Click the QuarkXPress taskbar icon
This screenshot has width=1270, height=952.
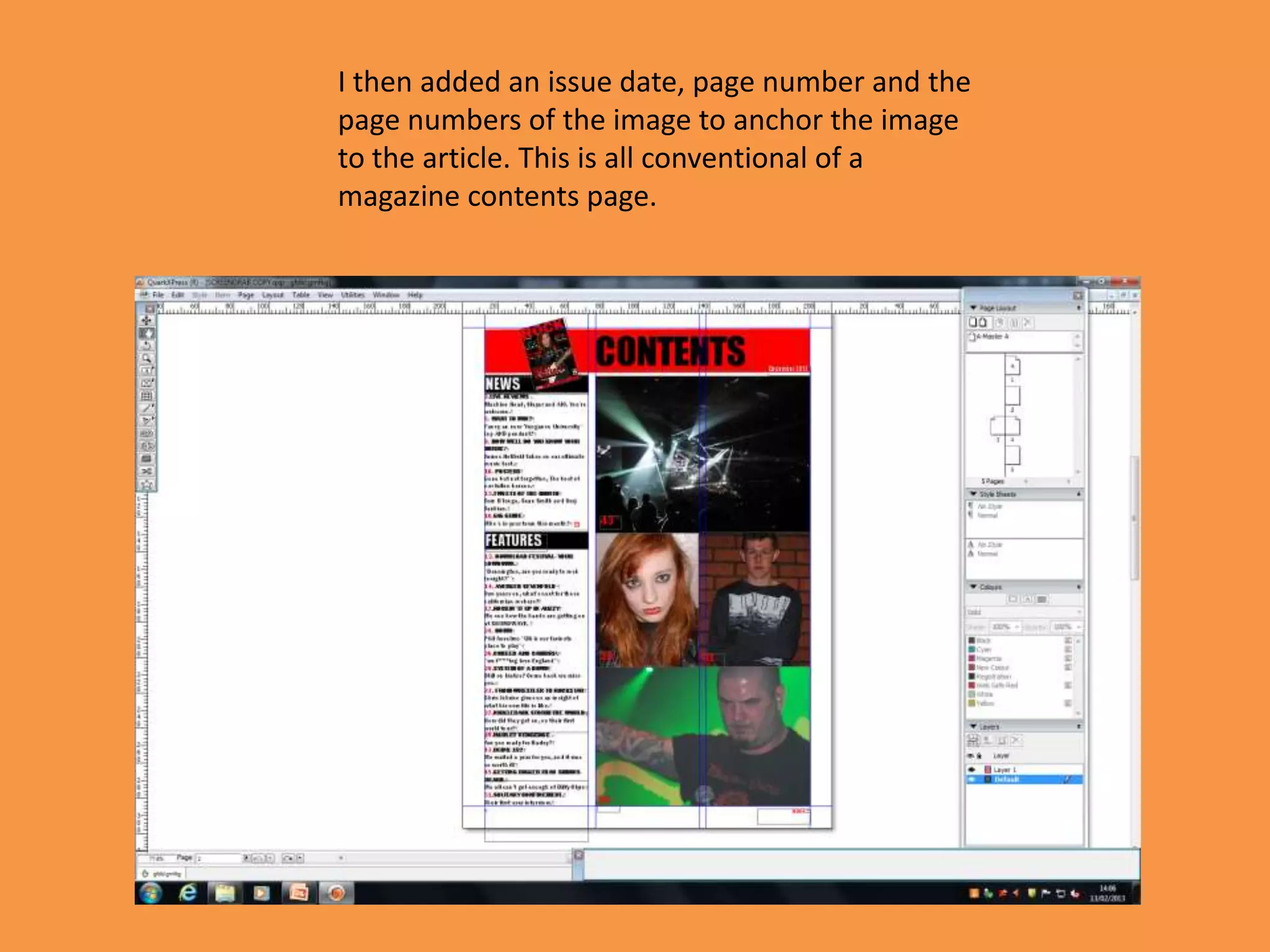(336, 893)
